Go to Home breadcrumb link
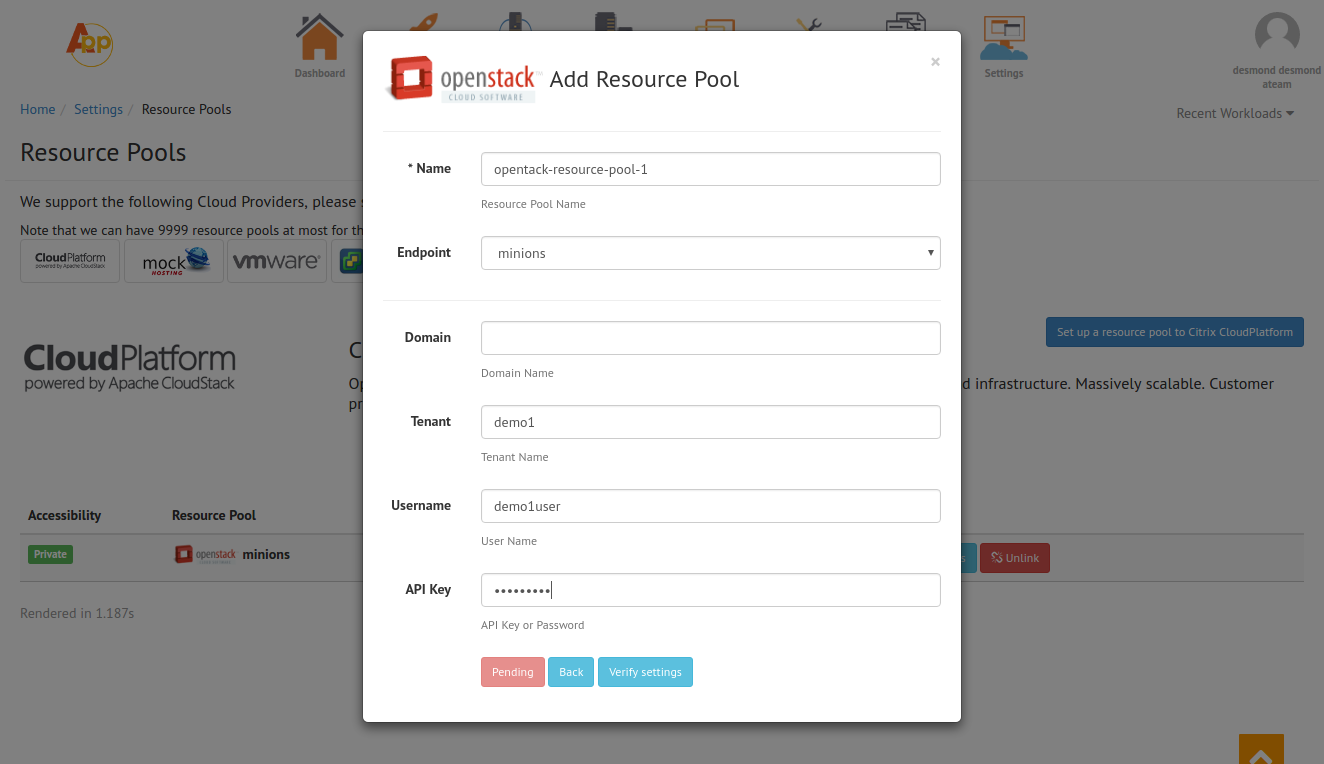The width and height of the screenshot is (1324, 764). (x=38, y=109)
